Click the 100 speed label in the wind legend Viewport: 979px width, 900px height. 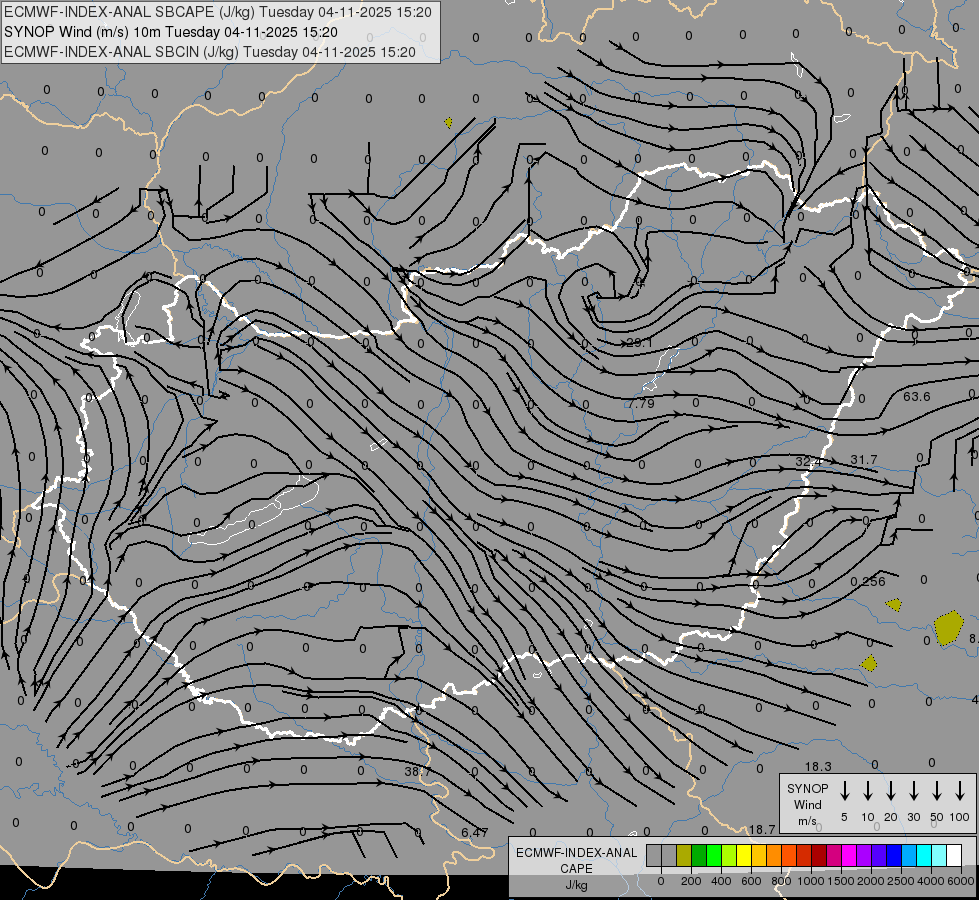pos(960,817)
